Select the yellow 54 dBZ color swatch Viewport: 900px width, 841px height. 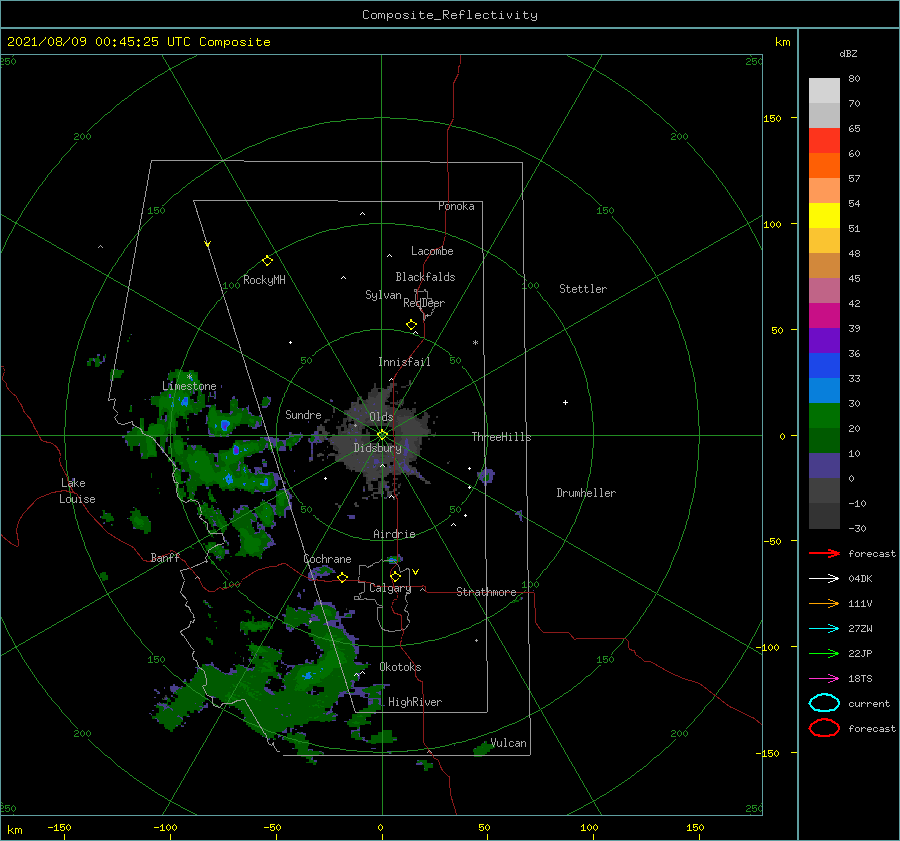click(x=824, y=216)
